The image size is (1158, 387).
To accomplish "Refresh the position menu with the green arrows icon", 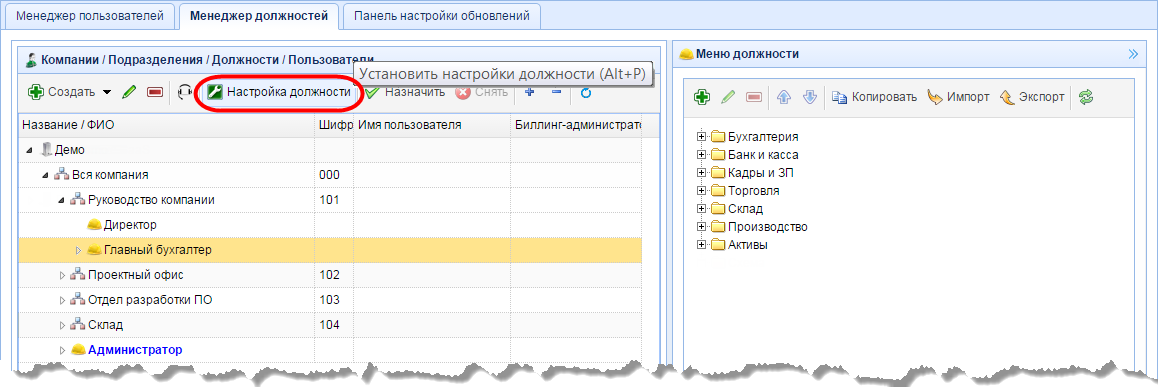I will (1086, 97).
